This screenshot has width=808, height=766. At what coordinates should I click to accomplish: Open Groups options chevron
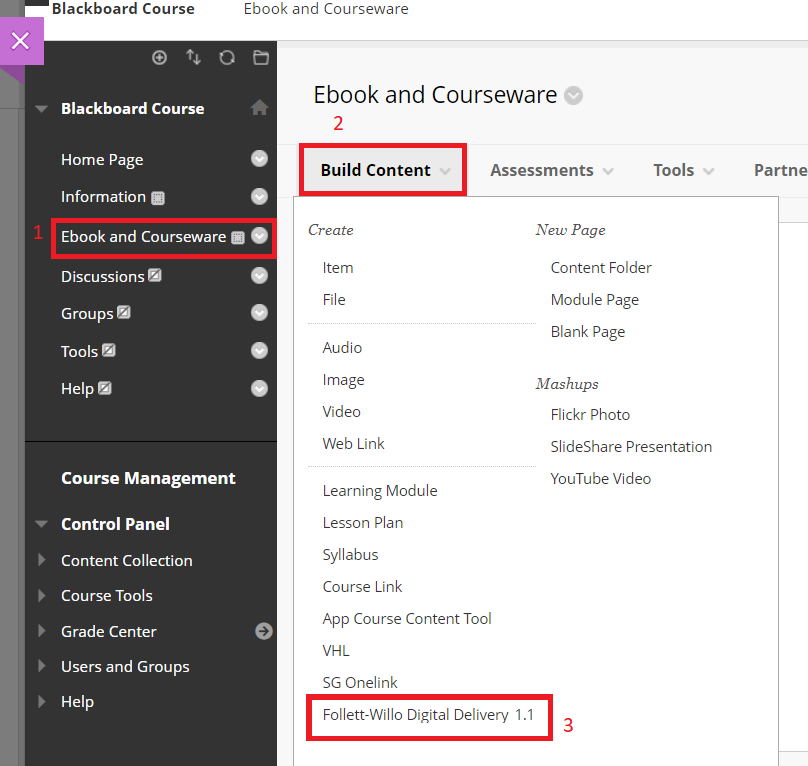click(x=259, y=313)
